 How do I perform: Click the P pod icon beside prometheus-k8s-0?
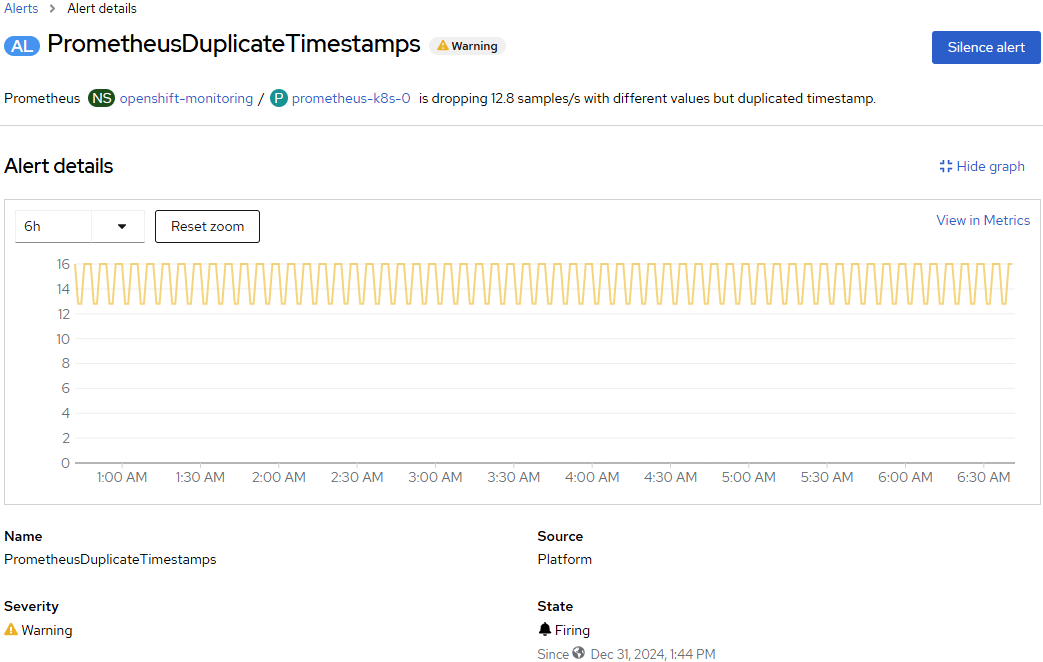pyautogui.click(x=278, y=98)
